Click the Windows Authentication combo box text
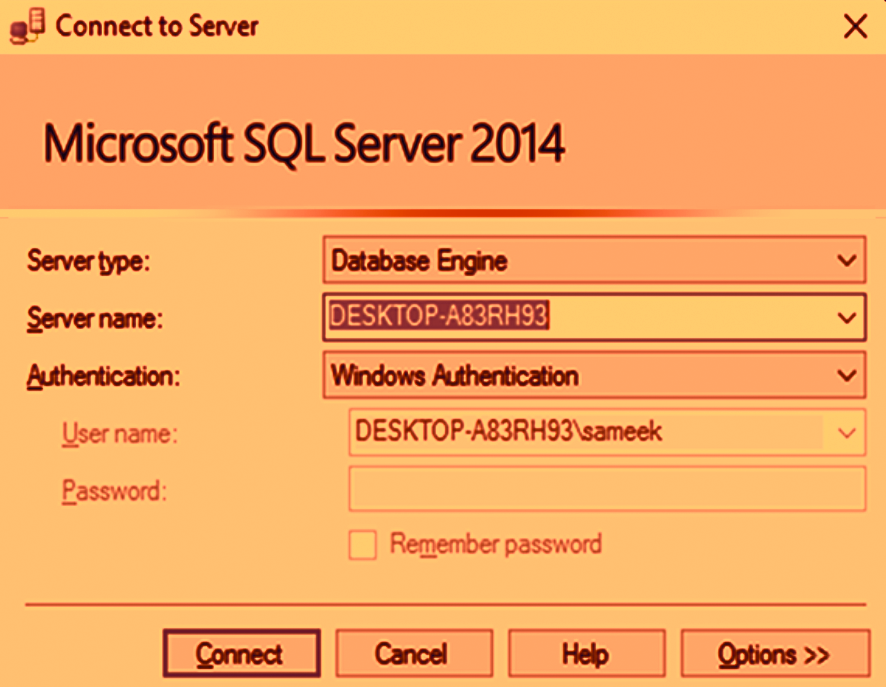The image size is (886, 687). 455,376
